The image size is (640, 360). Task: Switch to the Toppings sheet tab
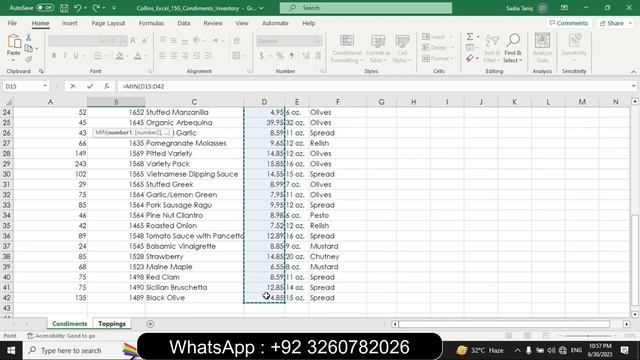coord(112,324)
